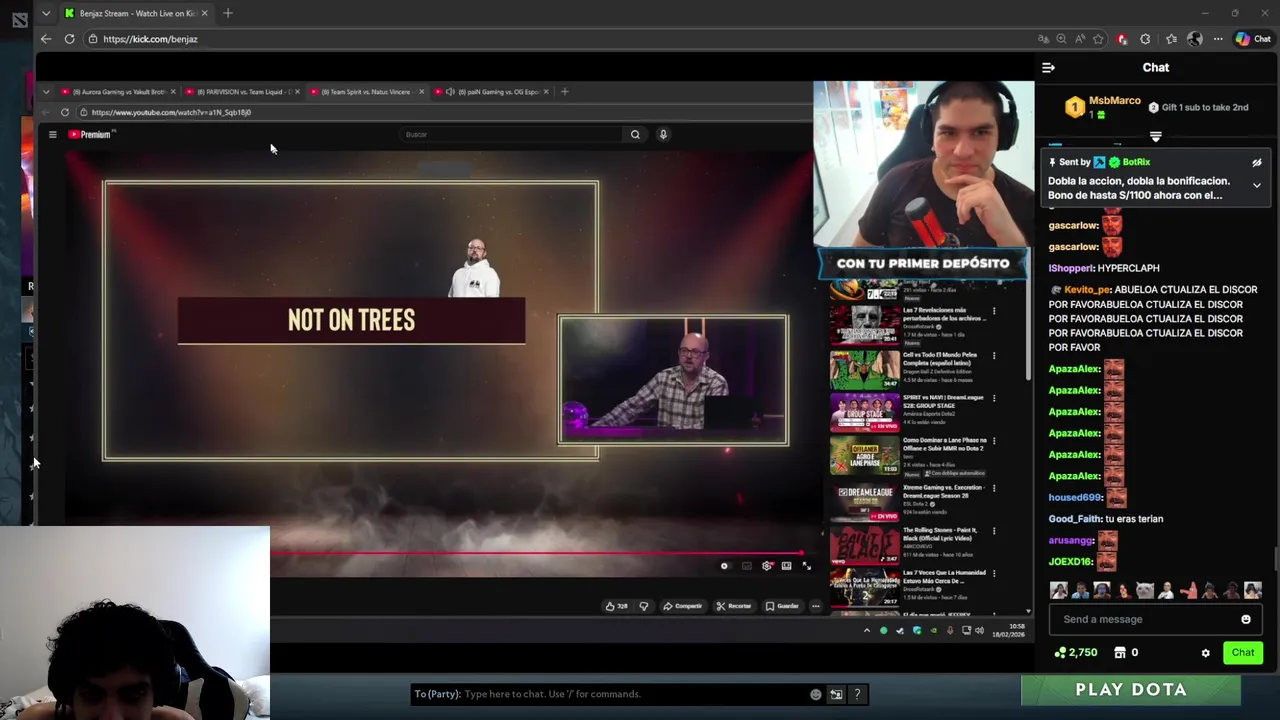Switch to paiN Gaming vs OG tab
Viewport: 1280px width, 720px height.
tap(490, 92)
